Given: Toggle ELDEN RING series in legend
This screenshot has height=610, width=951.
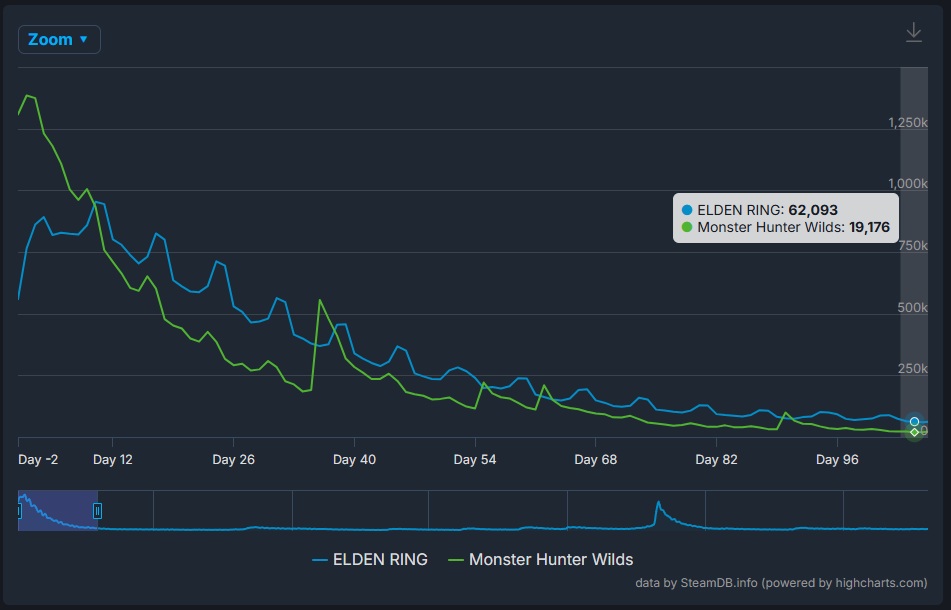Looking at the screenshot, I should 370,559.
